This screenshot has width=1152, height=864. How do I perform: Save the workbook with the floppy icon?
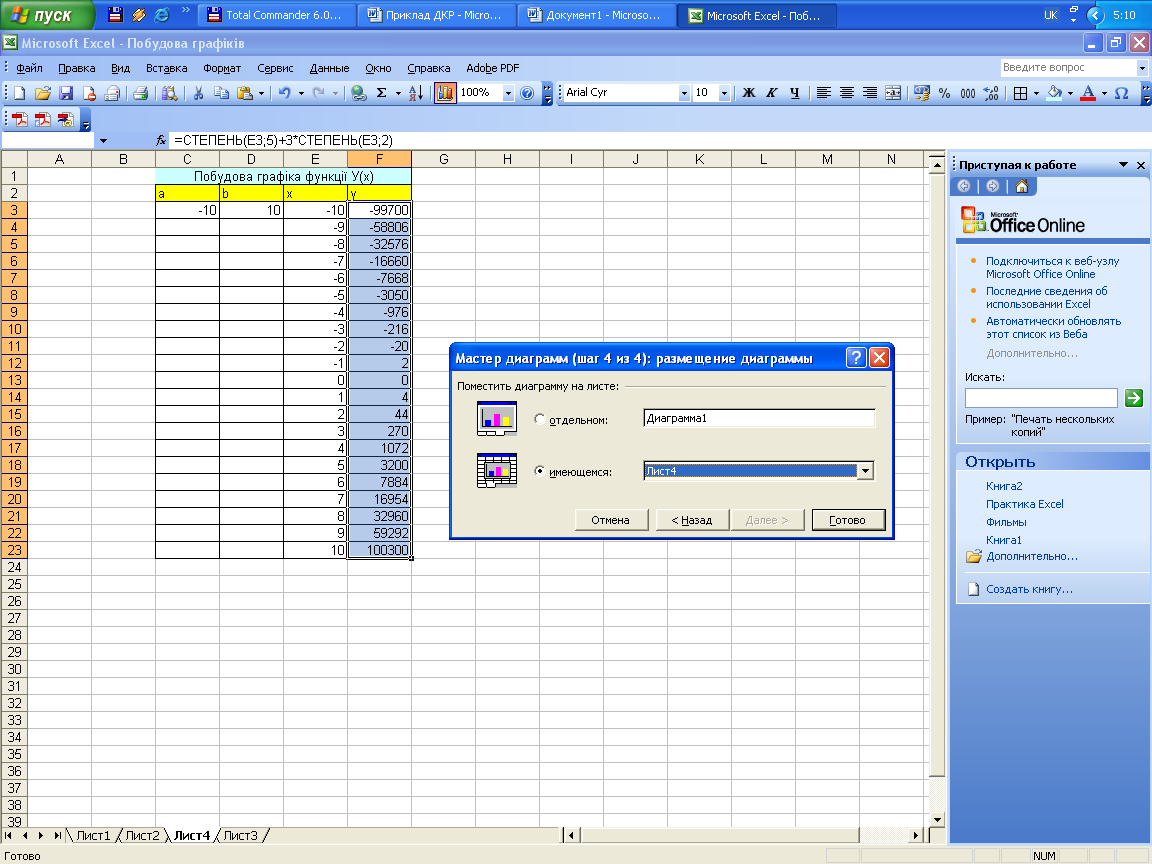[x=66, y=93]
